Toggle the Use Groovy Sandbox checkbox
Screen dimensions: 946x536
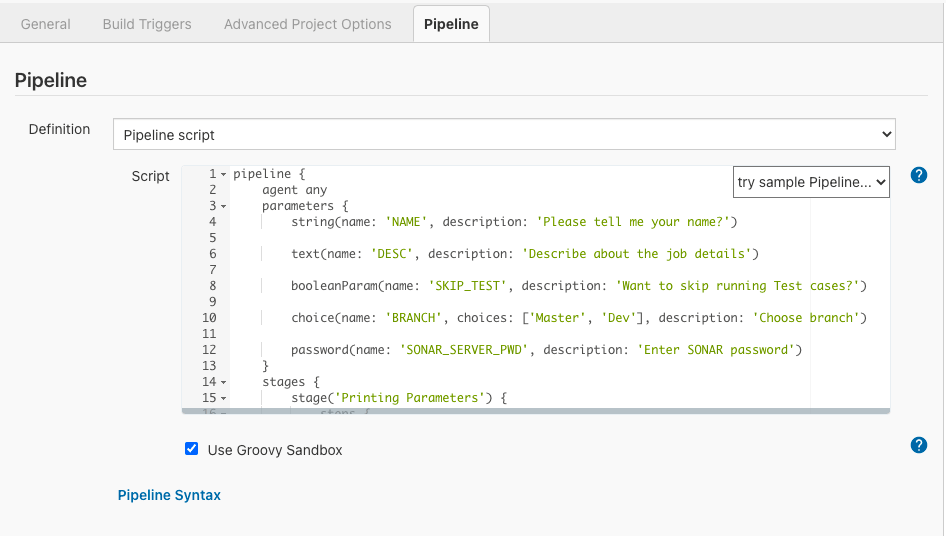click(x=192, y=449)
